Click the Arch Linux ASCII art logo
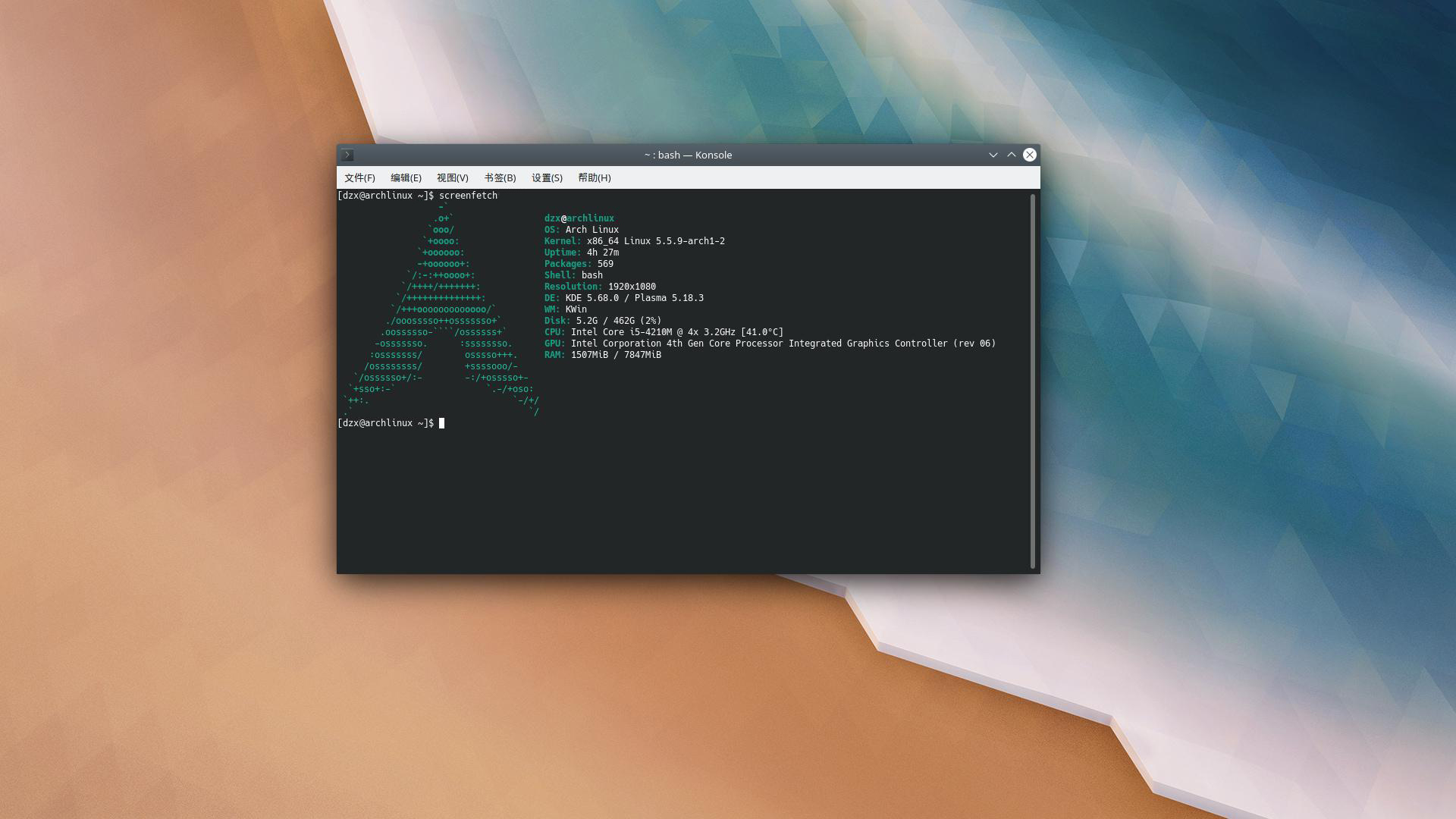This screenshot has height=819, width=1456. click(440, 311)
